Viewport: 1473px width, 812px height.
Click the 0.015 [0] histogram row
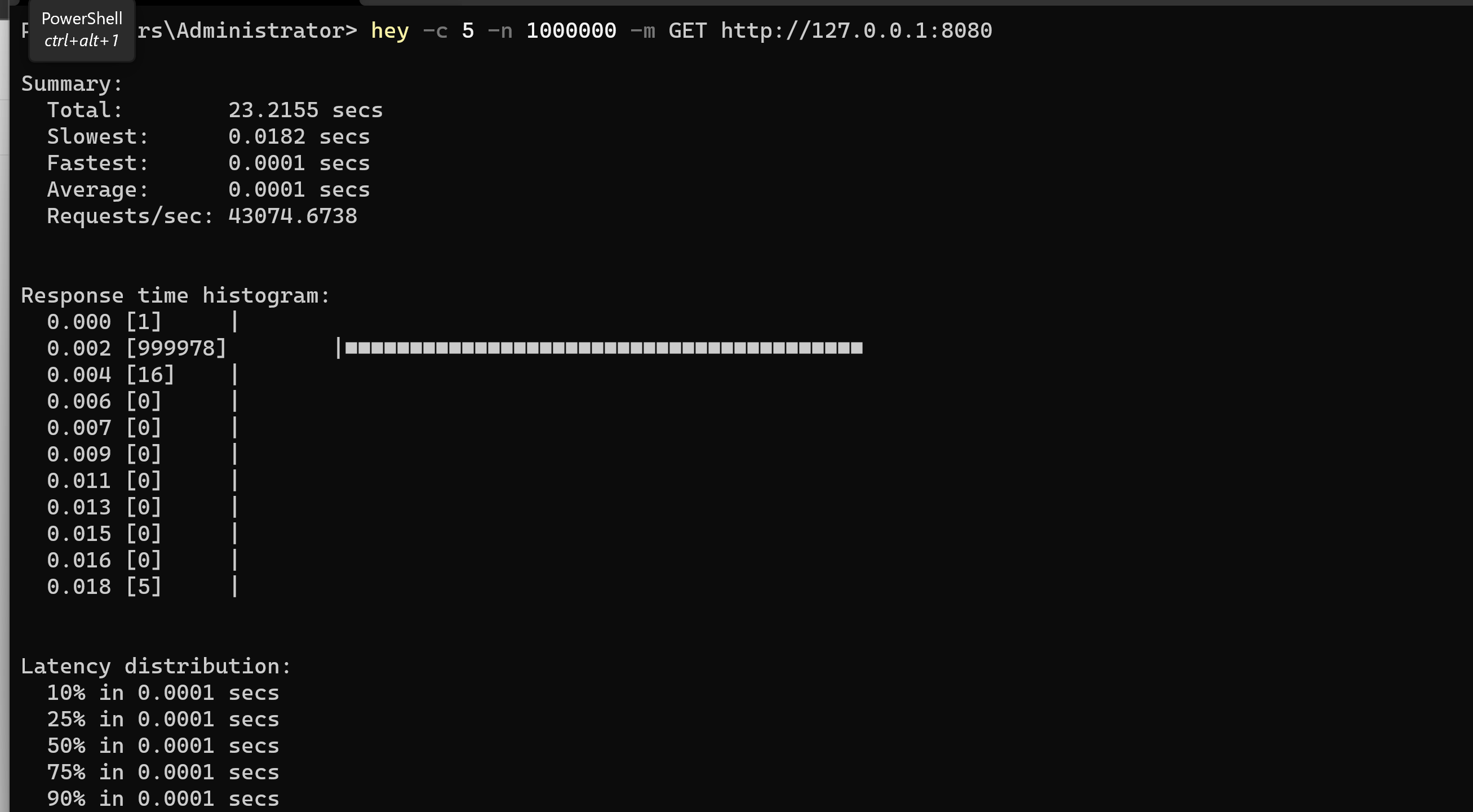(143, 534)
